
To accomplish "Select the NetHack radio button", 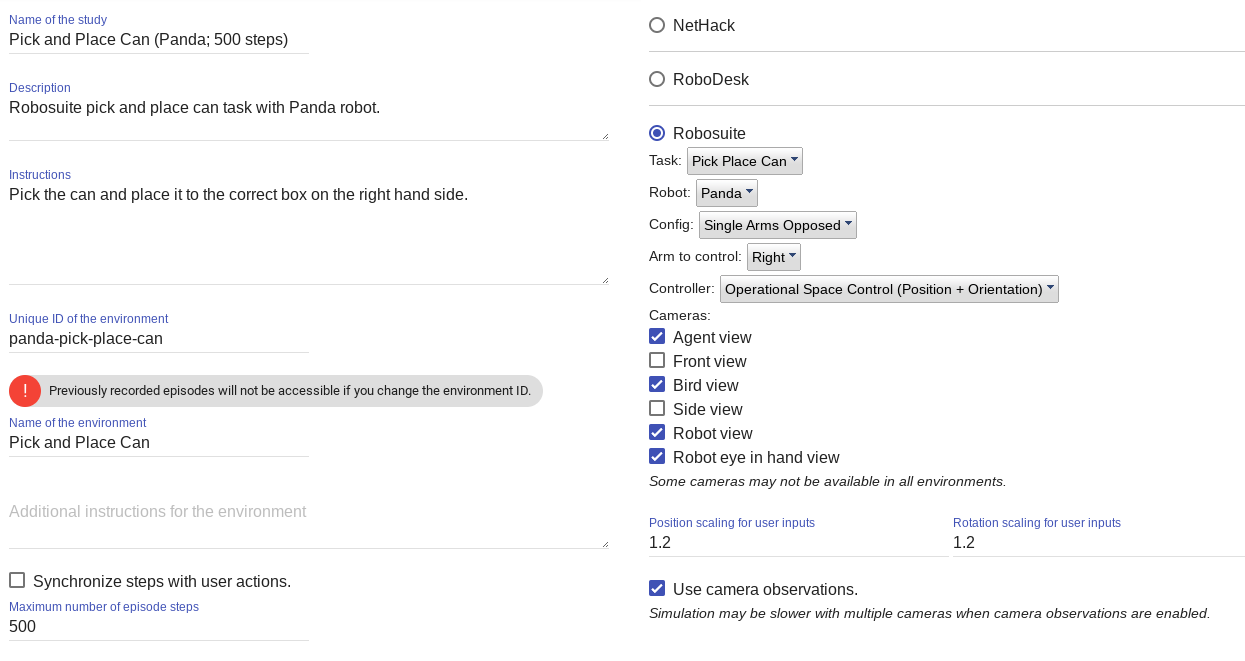I will coord(657,25).
